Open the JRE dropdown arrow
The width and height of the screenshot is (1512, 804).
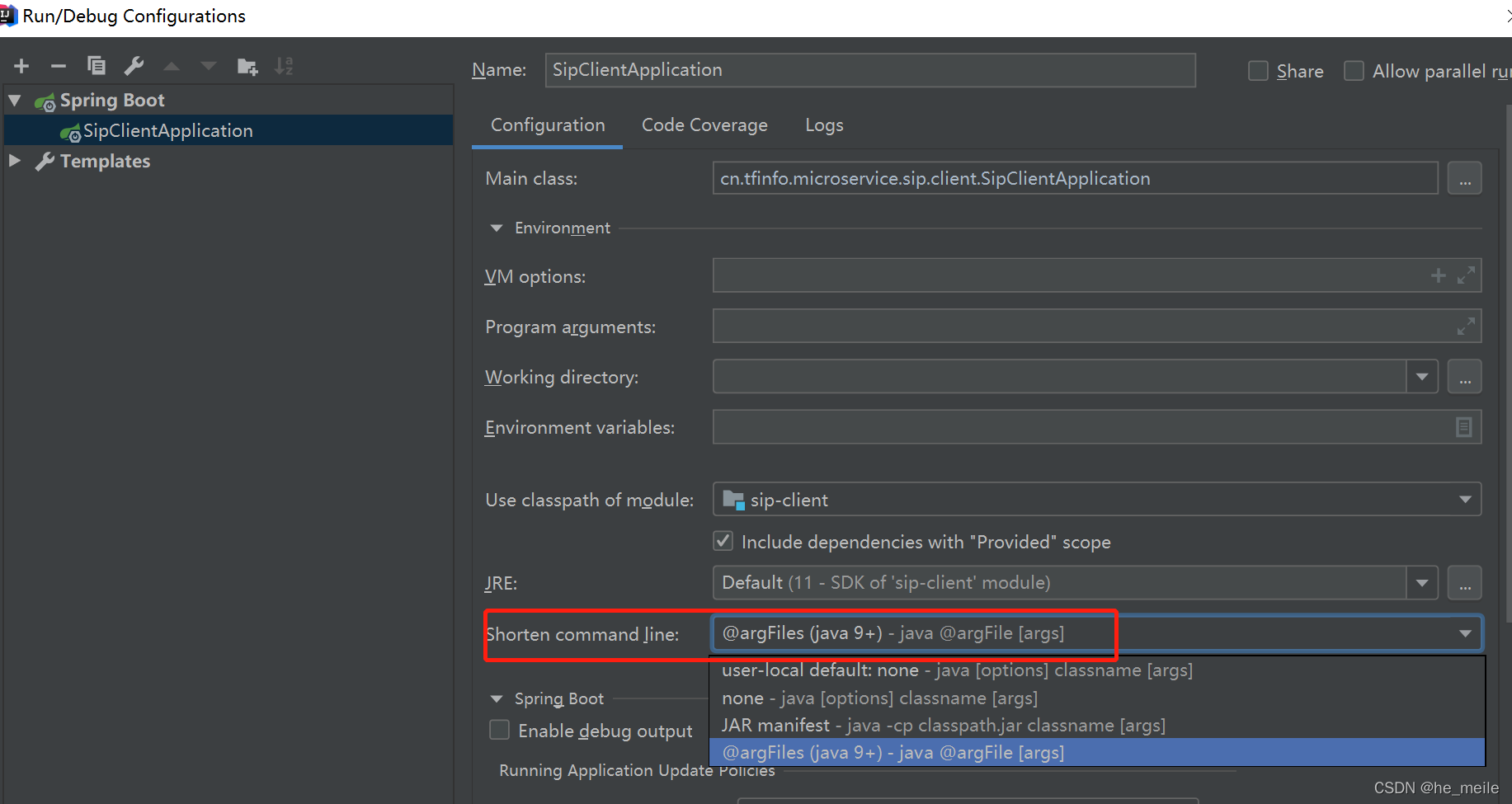[1422, 582]
